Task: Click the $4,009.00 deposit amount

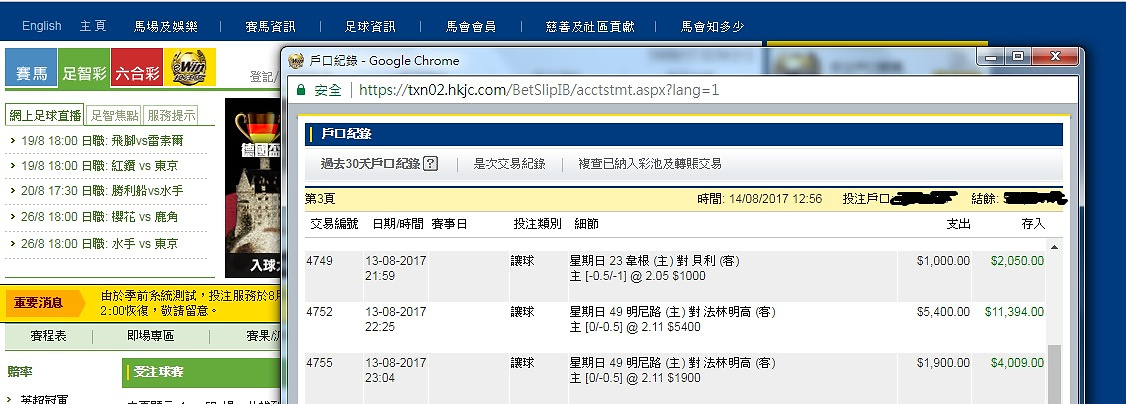Action: [1018, 363]
